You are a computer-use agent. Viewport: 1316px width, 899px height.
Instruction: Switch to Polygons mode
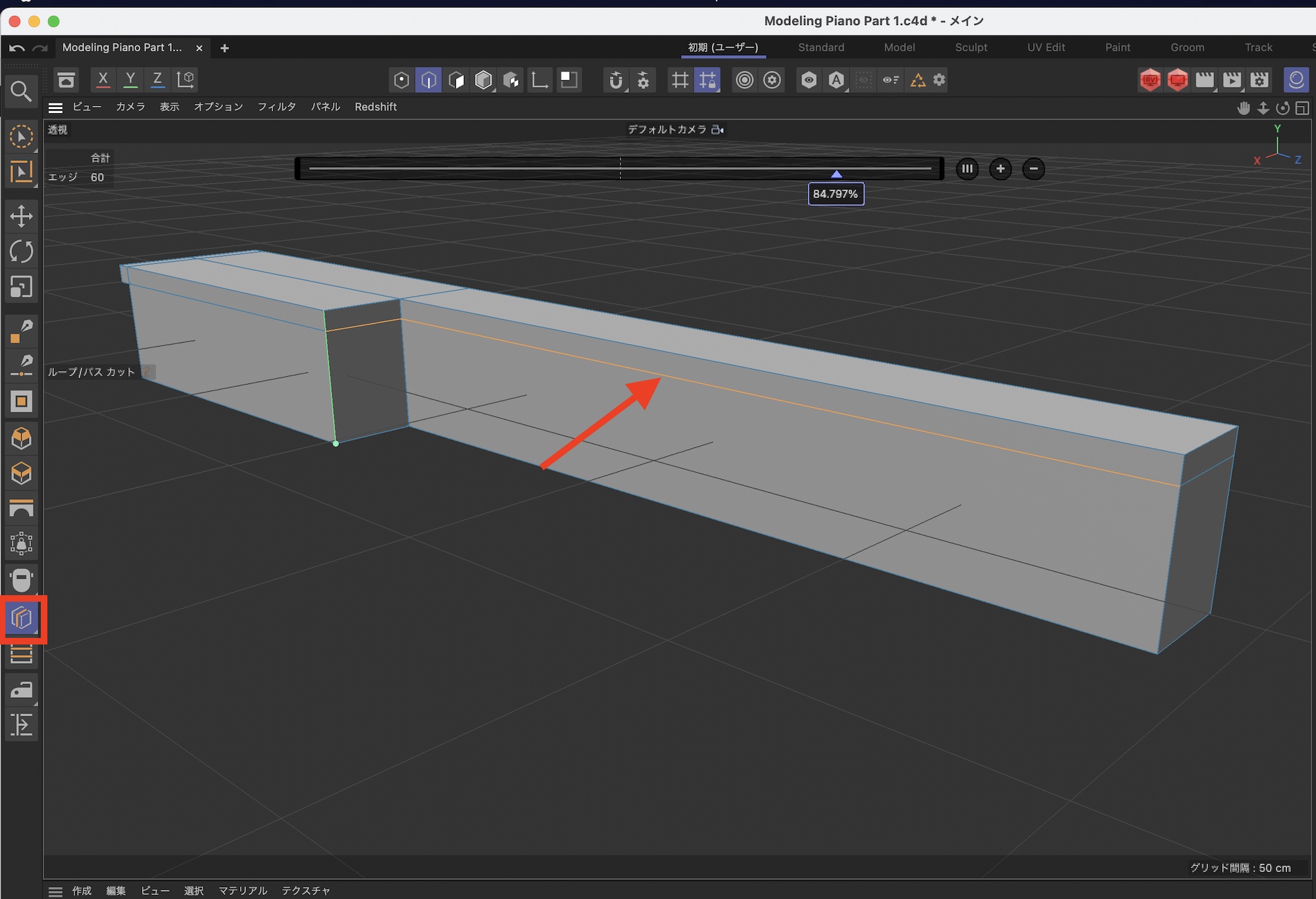pyautogui.click(x=456, y=80)
